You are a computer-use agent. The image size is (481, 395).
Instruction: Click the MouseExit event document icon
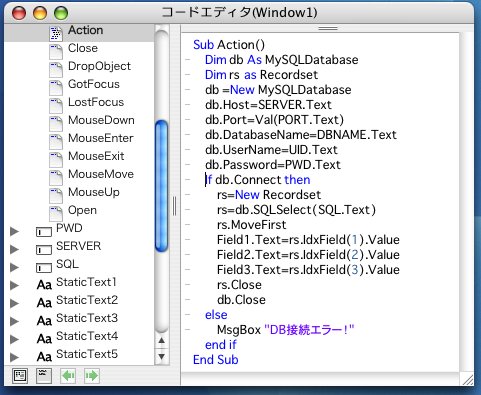coord(56,159)
